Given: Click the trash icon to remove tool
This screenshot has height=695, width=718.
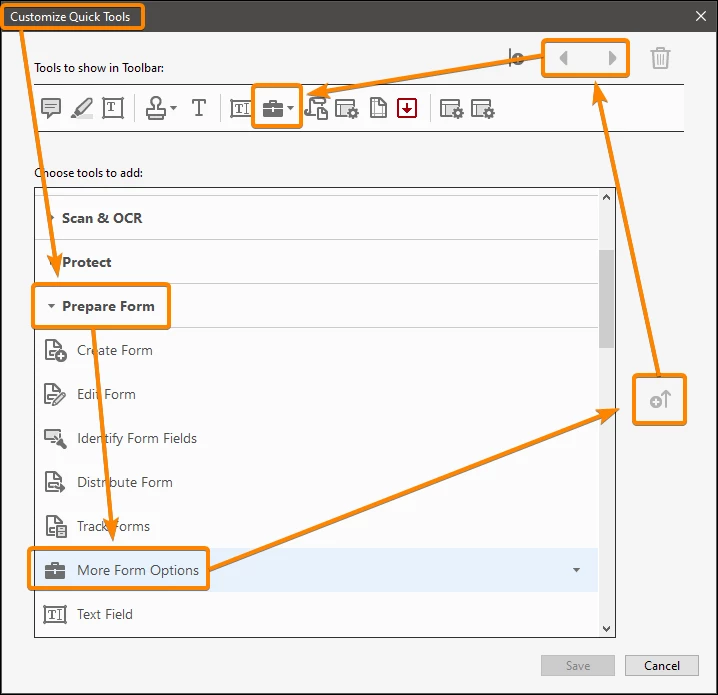Looking at the screenshot, I should 660,58.
